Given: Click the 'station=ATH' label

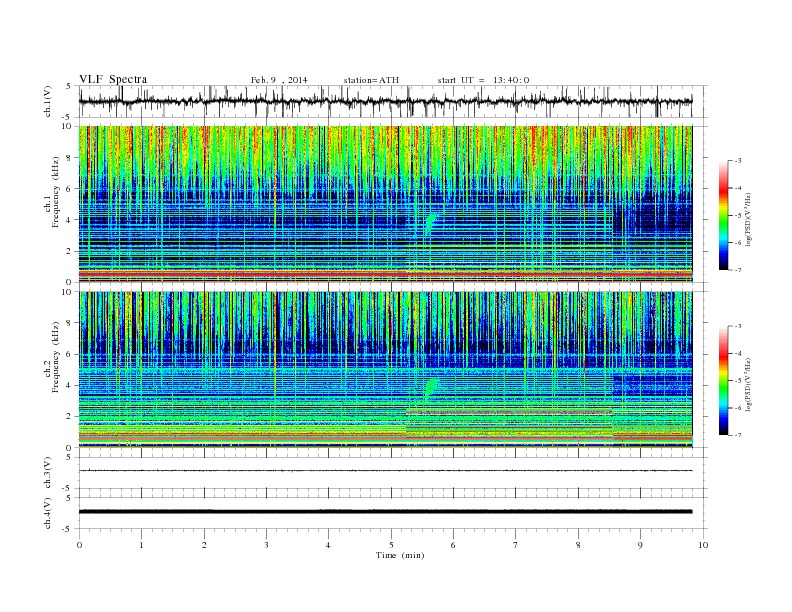Looking at the screenshot, I should (x=371, y=80).
